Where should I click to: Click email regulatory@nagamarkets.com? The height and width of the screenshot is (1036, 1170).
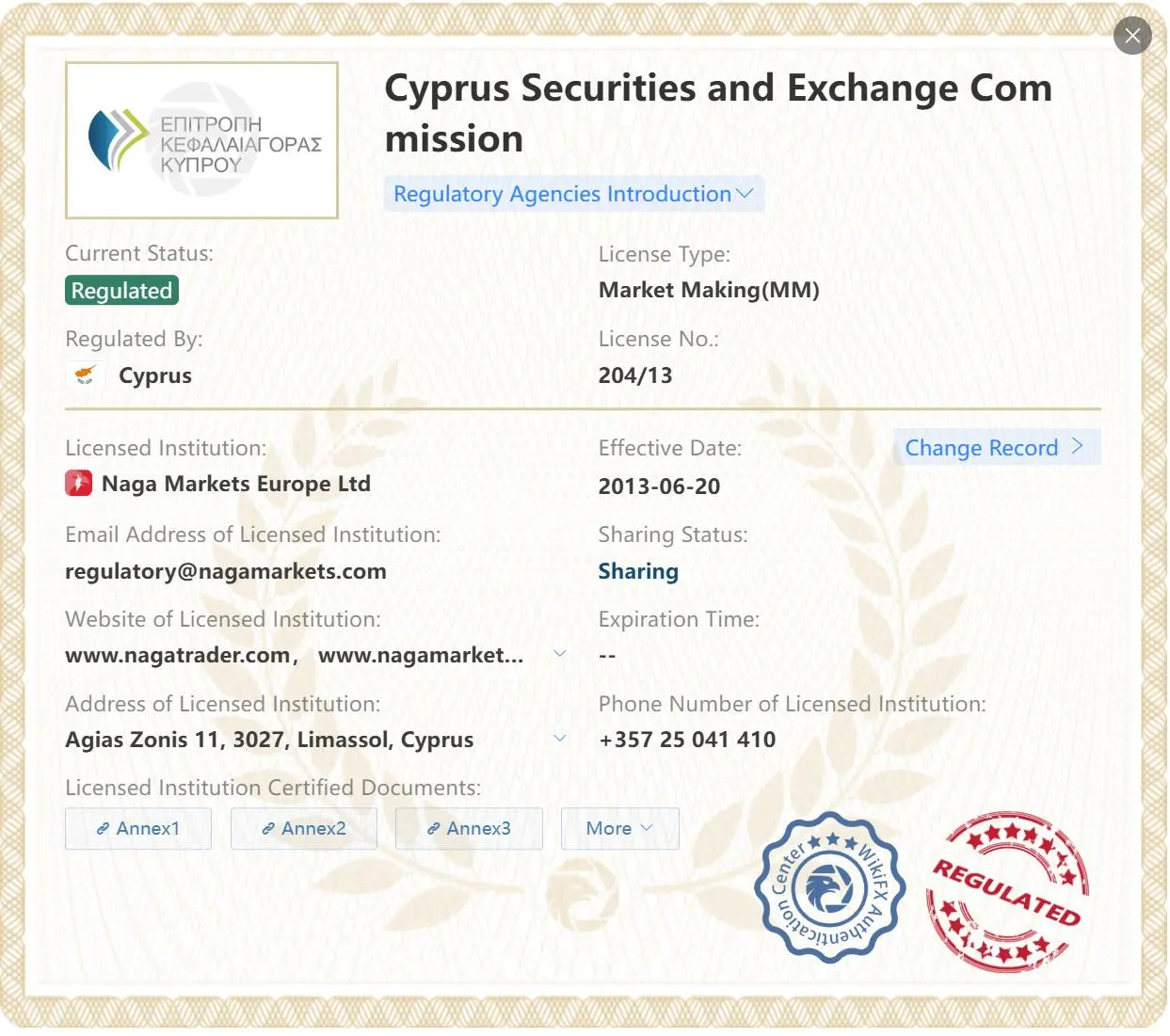pyautogui.click(x=226, y=571)
